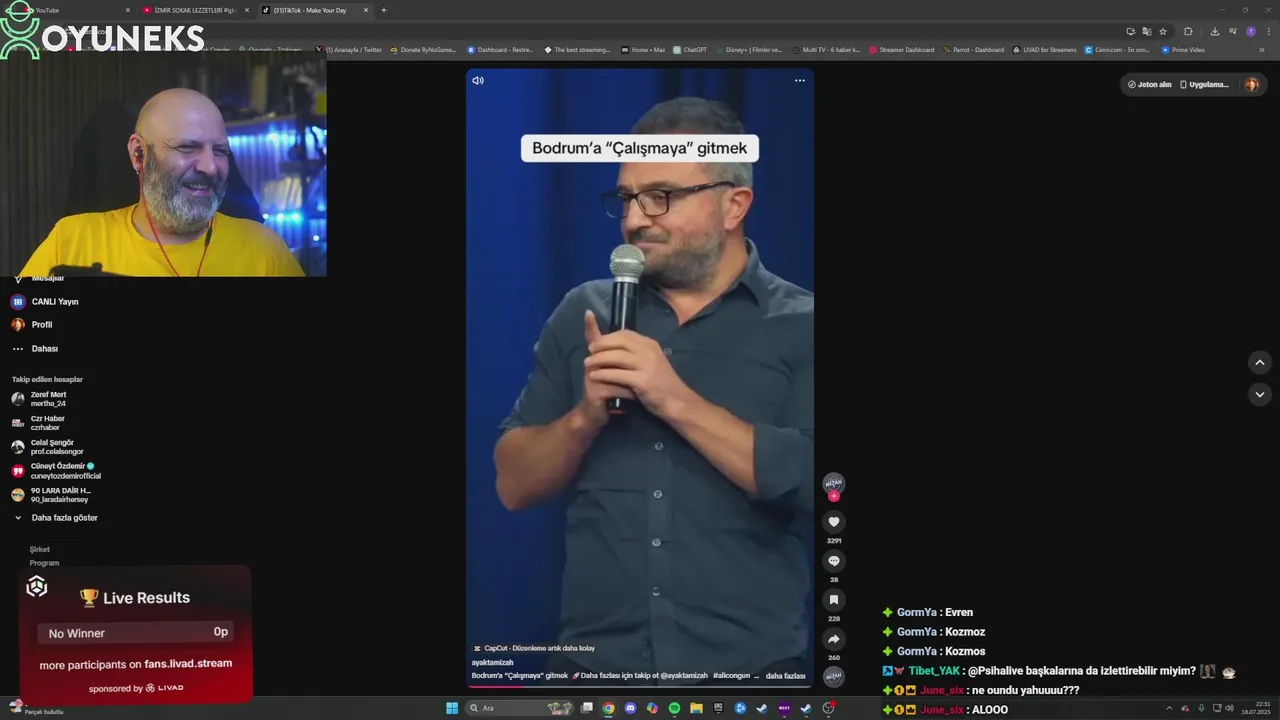Viewport: 1280px width, 720px height.
Task: Open the Windows Start button
Action: pyautogui.click(x=452, y=708)
